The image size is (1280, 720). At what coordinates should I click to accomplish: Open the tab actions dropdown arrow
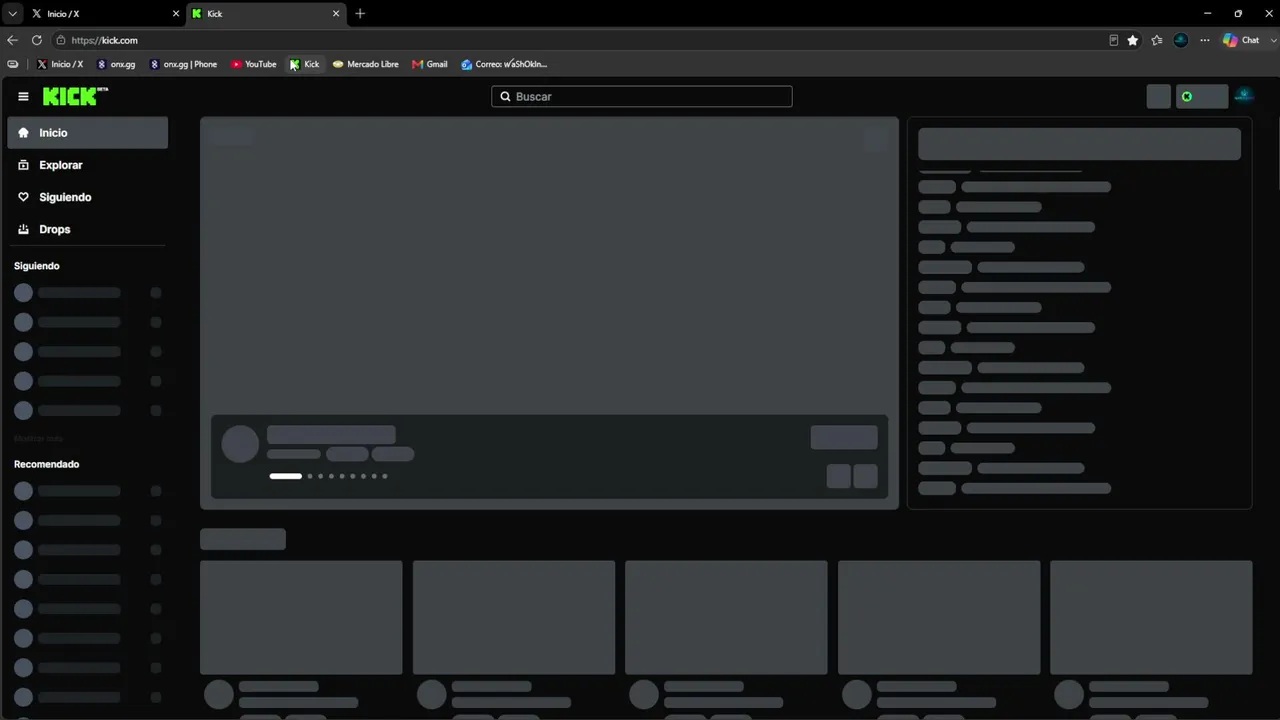pyautogui.click(x=12, y=14)
